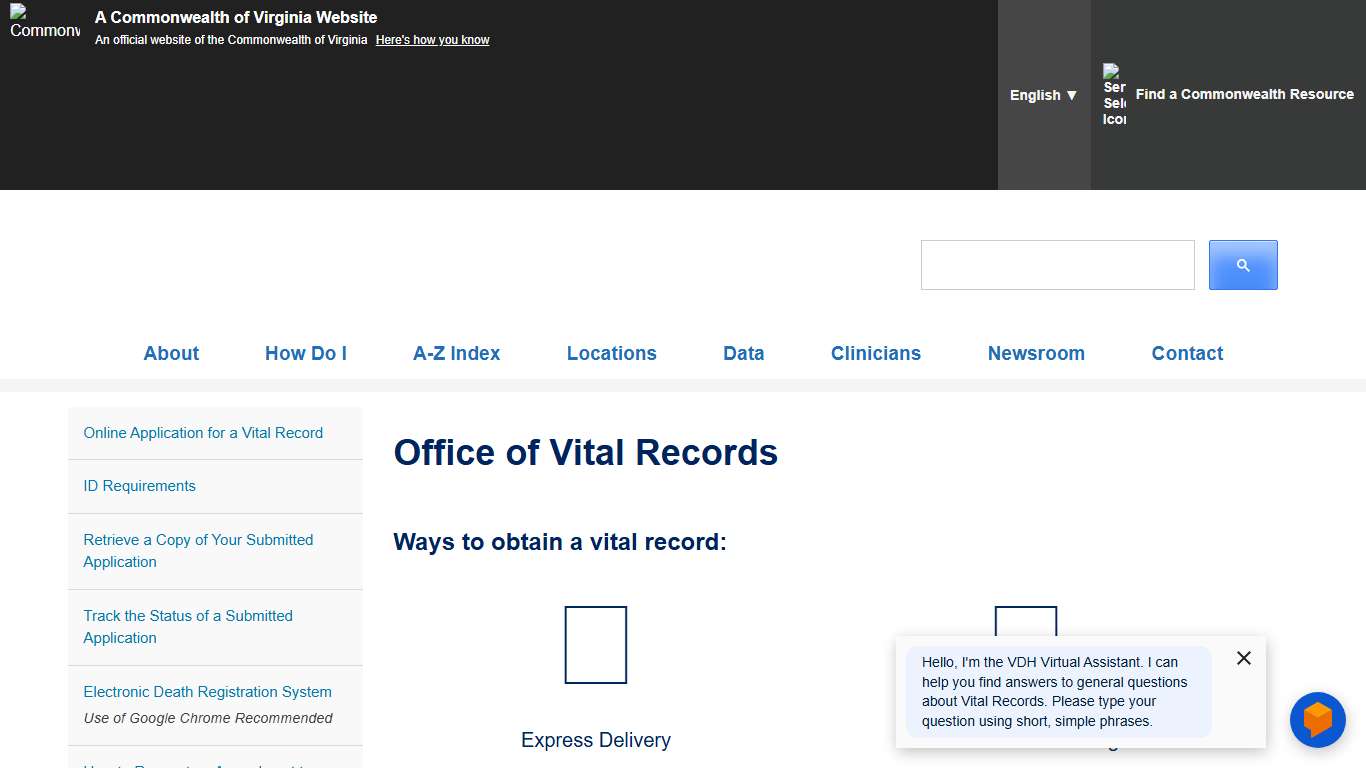
Task: Select the Locations menu item
Action: [611, 353]
